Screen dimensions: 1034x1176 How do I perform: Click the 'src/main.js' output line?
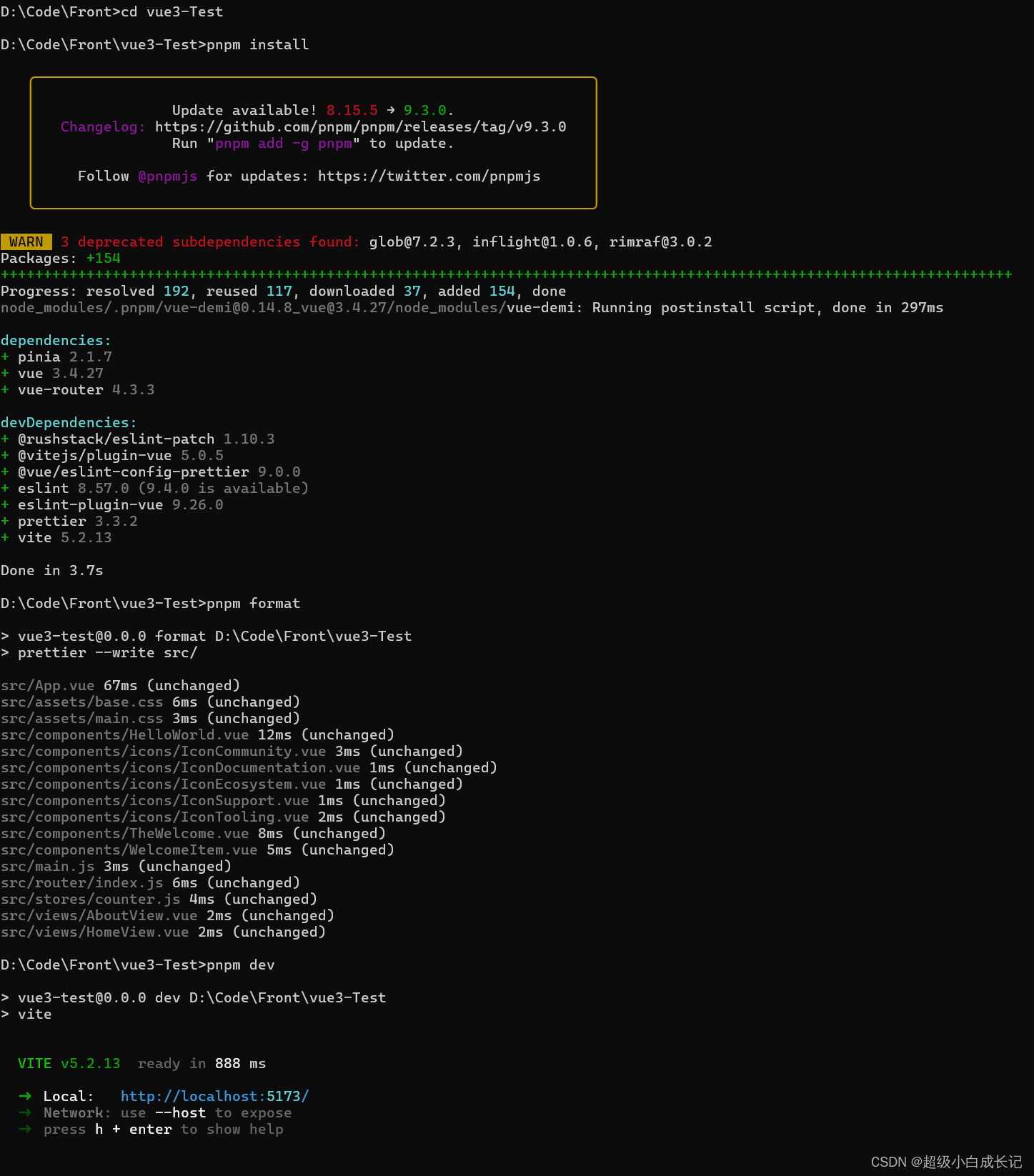pyautogui.click(x=116, y=866)
